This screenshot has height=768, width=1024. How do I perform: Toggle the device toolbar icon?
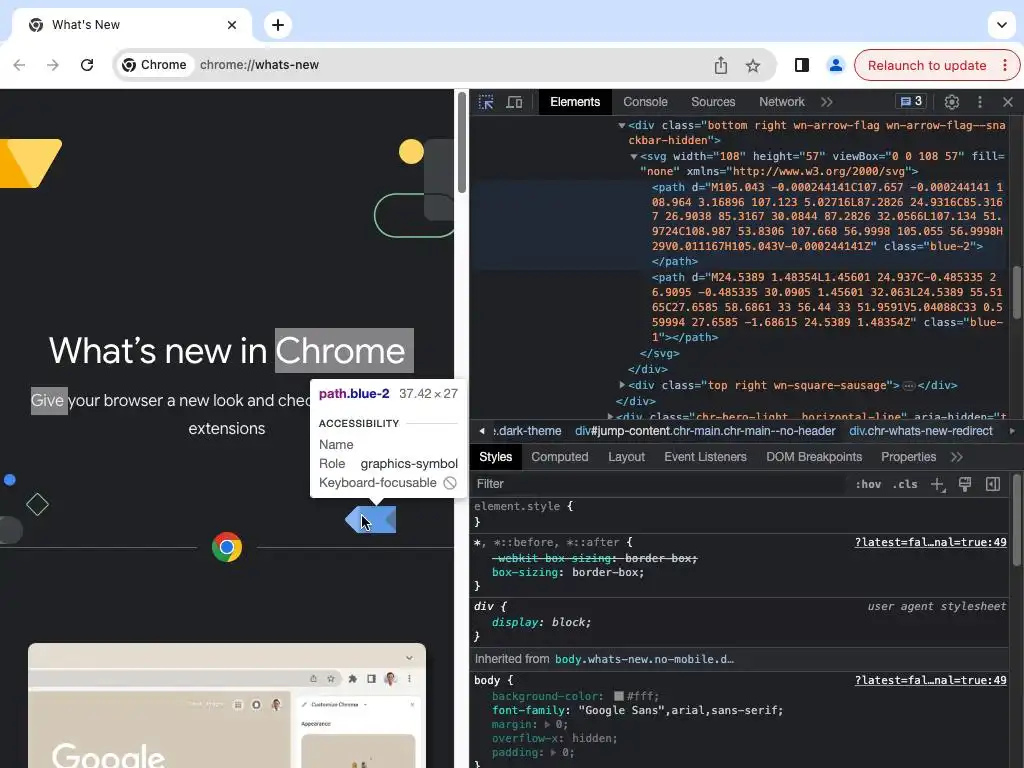point(515,102)
